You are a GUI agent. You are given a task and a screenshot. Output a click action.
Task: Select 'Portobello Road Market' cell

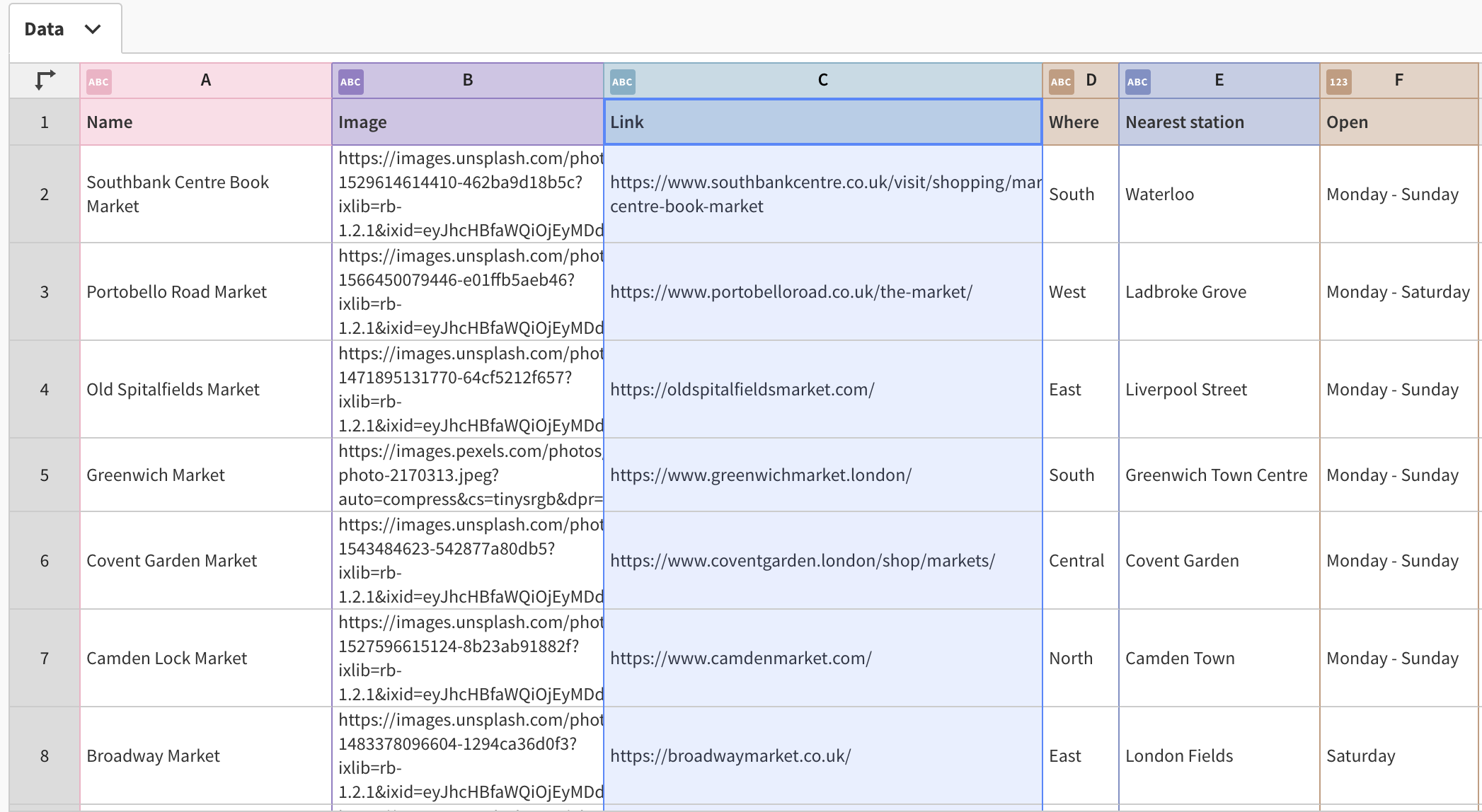point(206,292)
